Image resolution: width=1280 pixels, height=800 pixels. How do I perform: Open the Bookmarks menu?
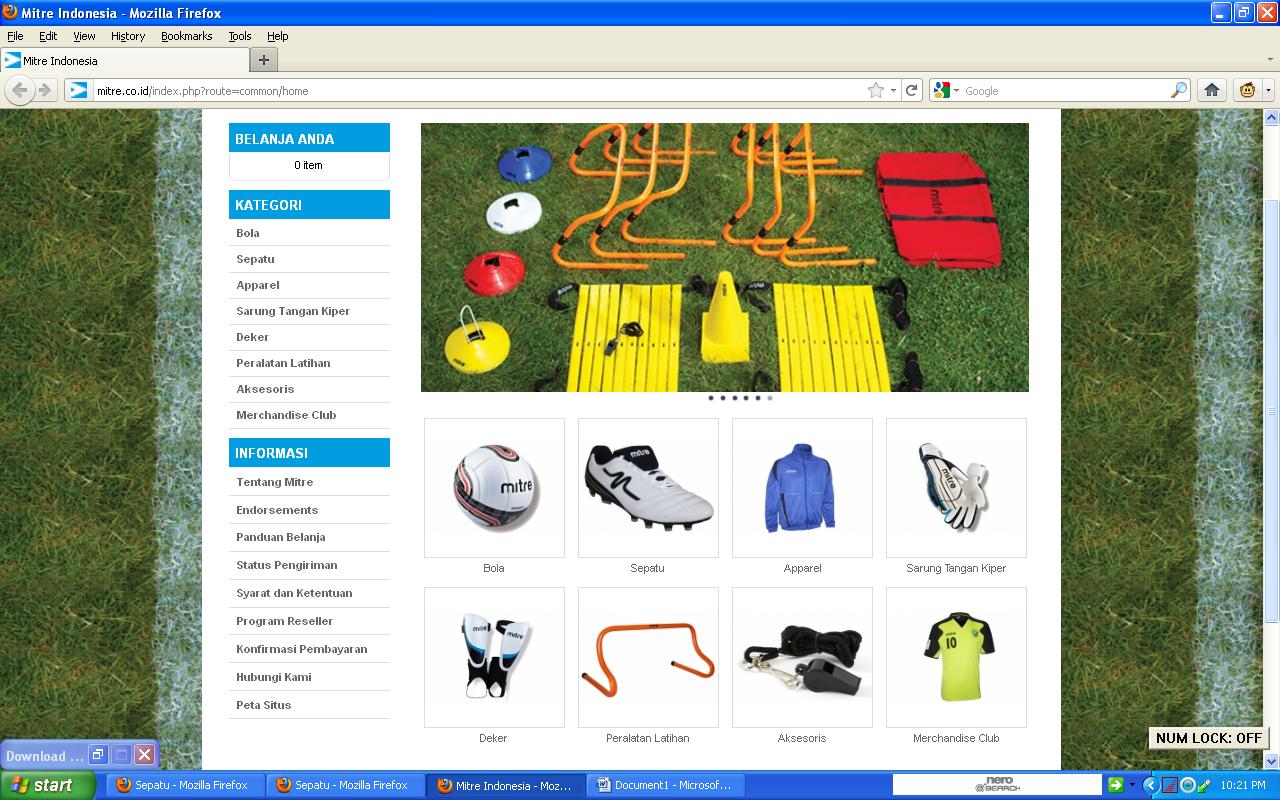187,36
